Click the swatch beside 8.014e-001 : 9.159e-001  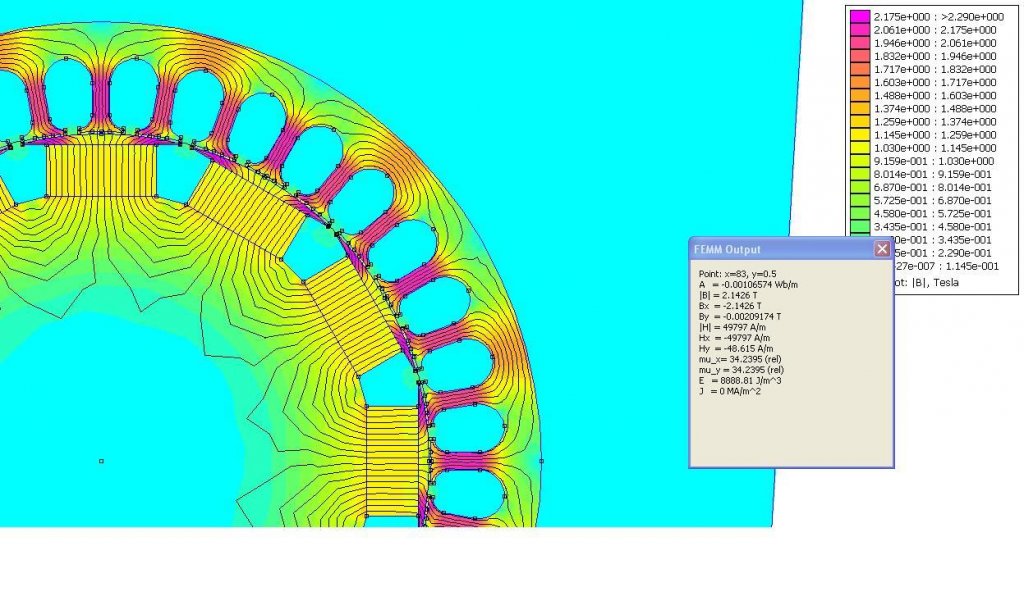click(x=860, y=174)
